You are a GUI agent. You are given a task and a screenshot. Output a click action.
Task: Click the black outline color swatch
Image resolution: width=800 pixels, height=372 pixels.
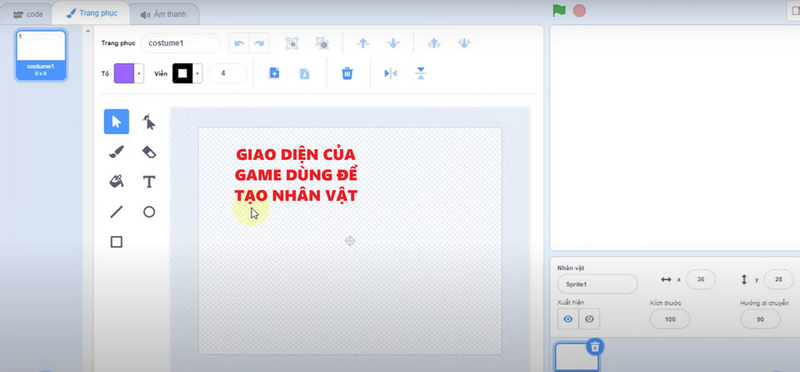pos(183,73)
